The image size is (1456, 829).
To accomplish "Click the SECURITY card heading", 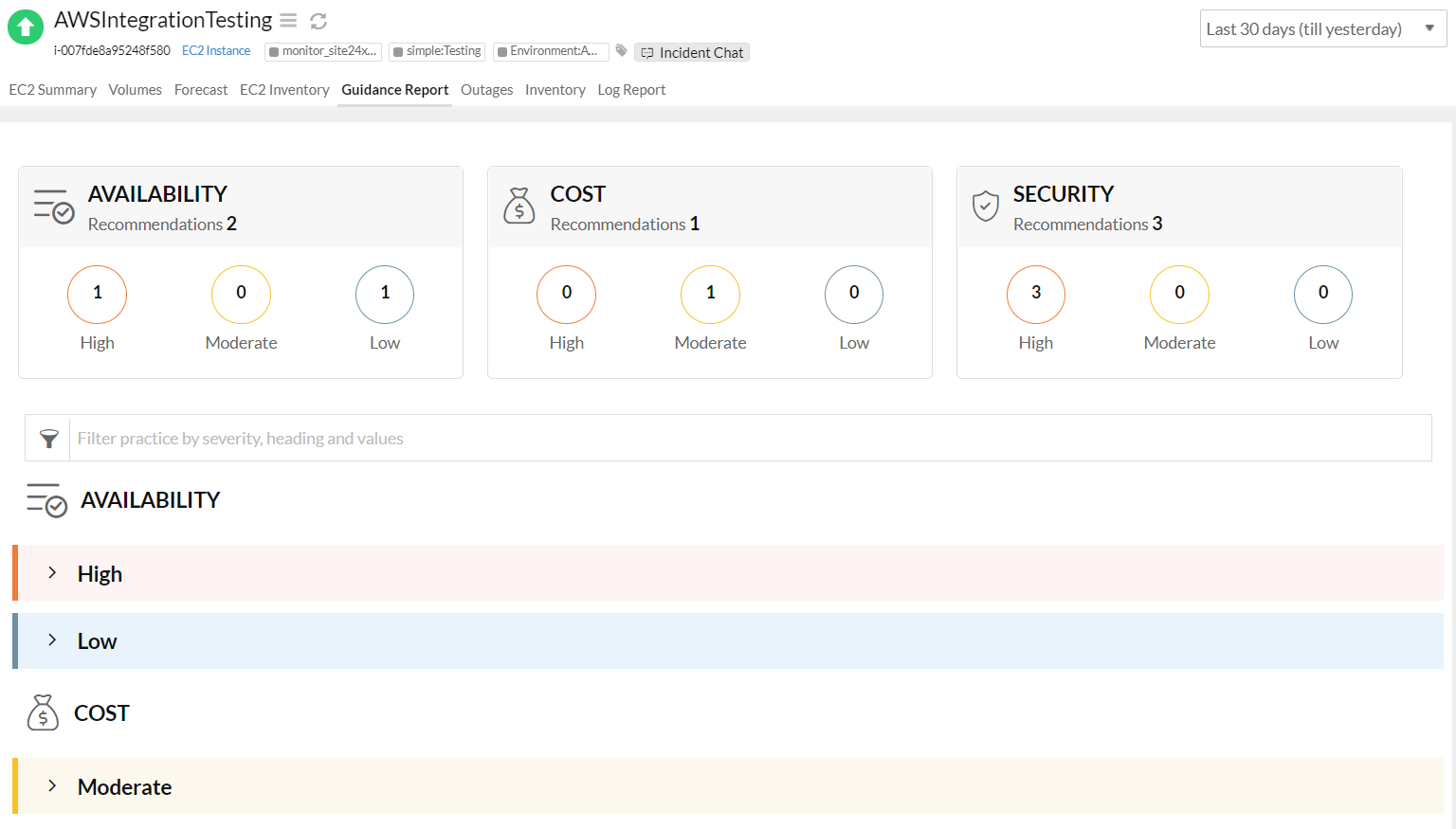I will click(1063, 194).
